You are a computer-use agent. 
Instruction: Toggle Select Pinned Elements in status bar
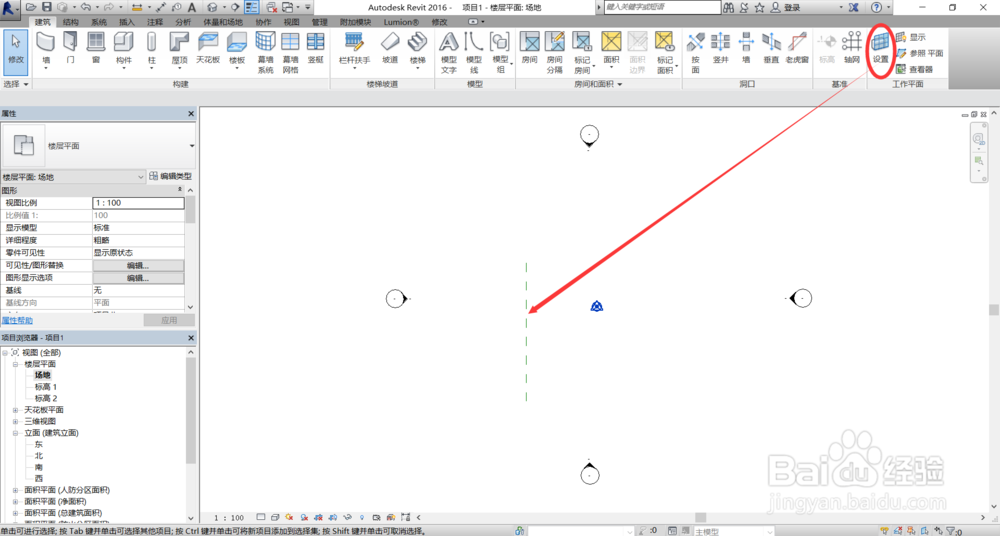tap(911, 531)
